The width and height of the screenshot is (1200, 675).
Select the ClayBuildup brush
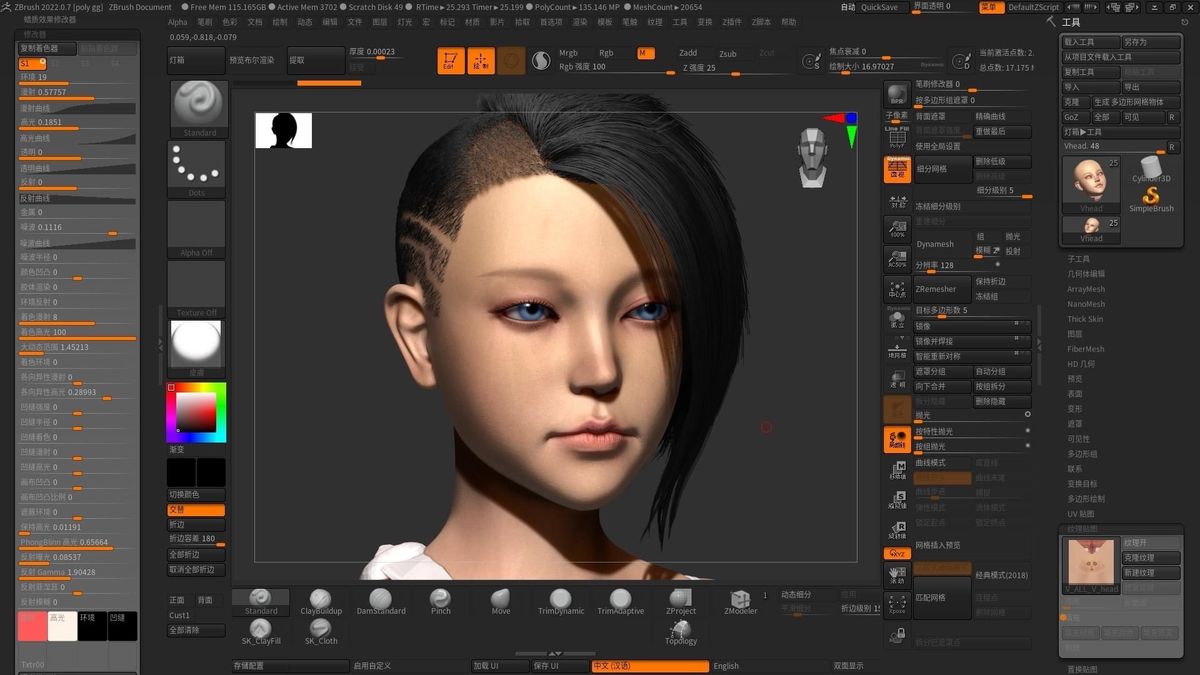tap(321, 602)
